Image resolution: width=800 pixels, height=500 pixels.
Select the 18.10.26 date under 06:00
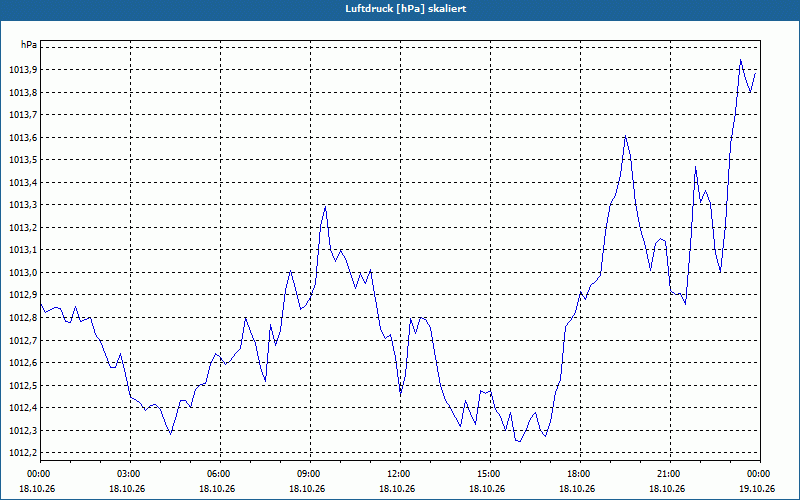[217, 488]
